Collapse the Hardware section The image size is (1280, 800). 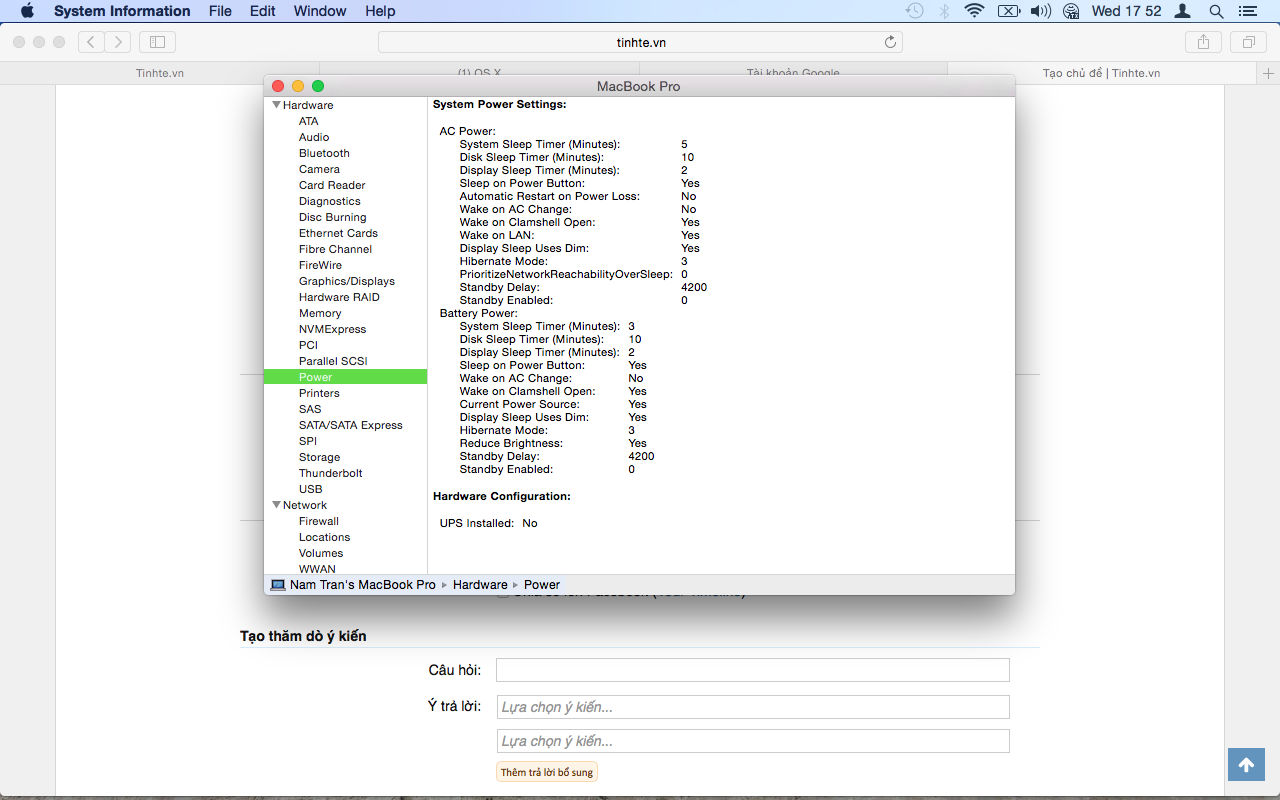(277, 105)
